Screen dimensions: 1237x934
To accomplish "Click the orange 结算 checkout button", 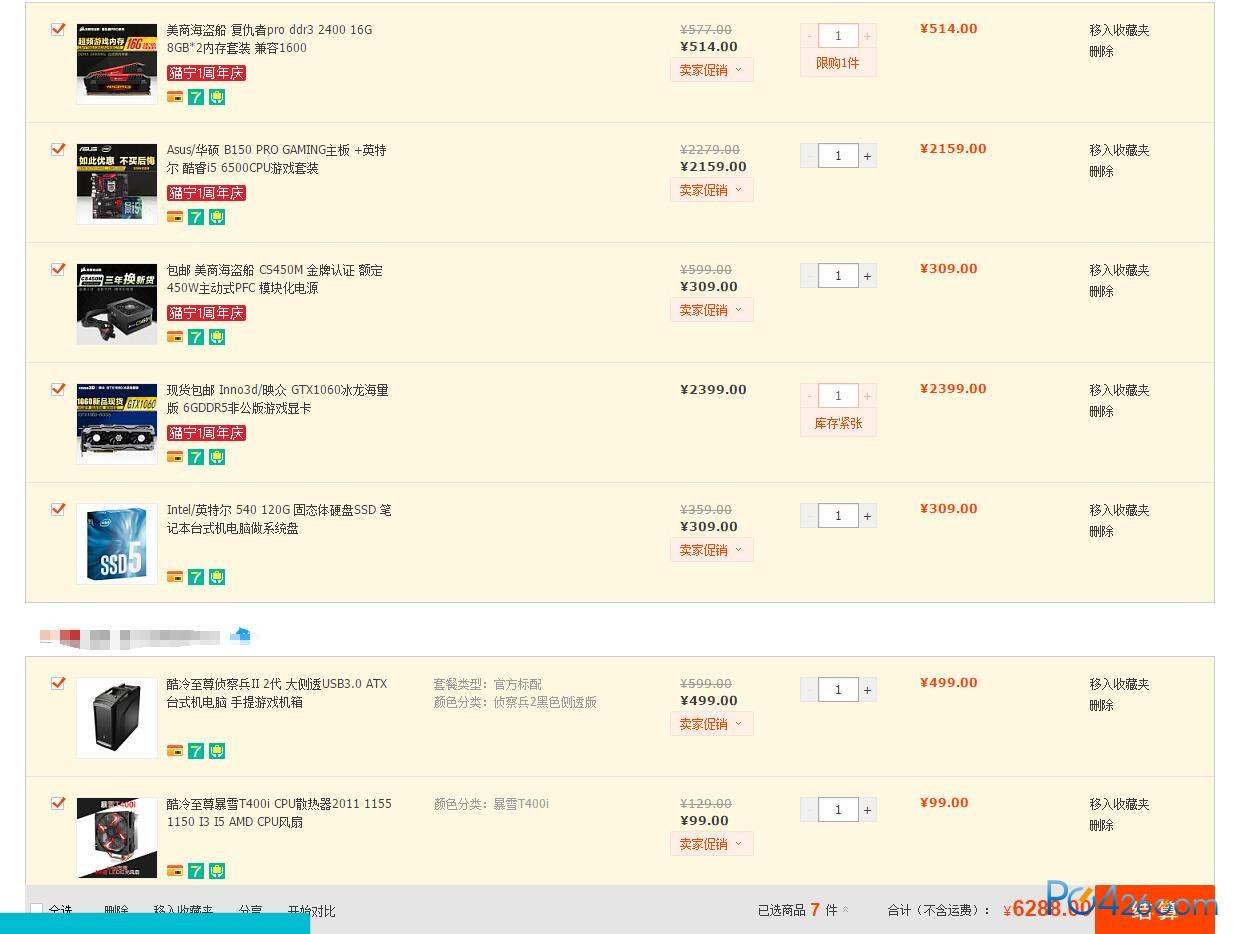I will (1155, 910).
